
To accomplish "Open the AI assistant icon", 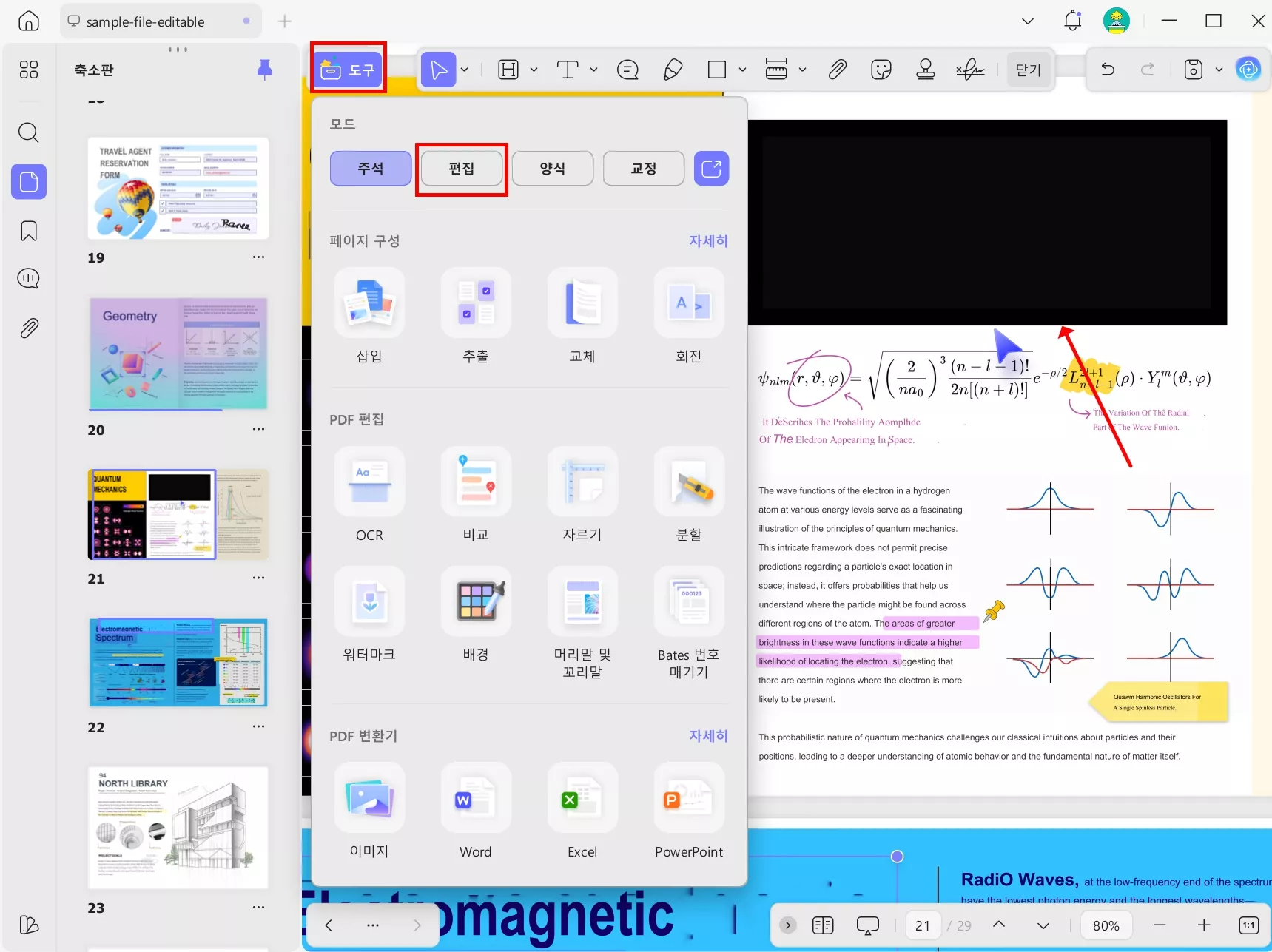I will 1248,70.
